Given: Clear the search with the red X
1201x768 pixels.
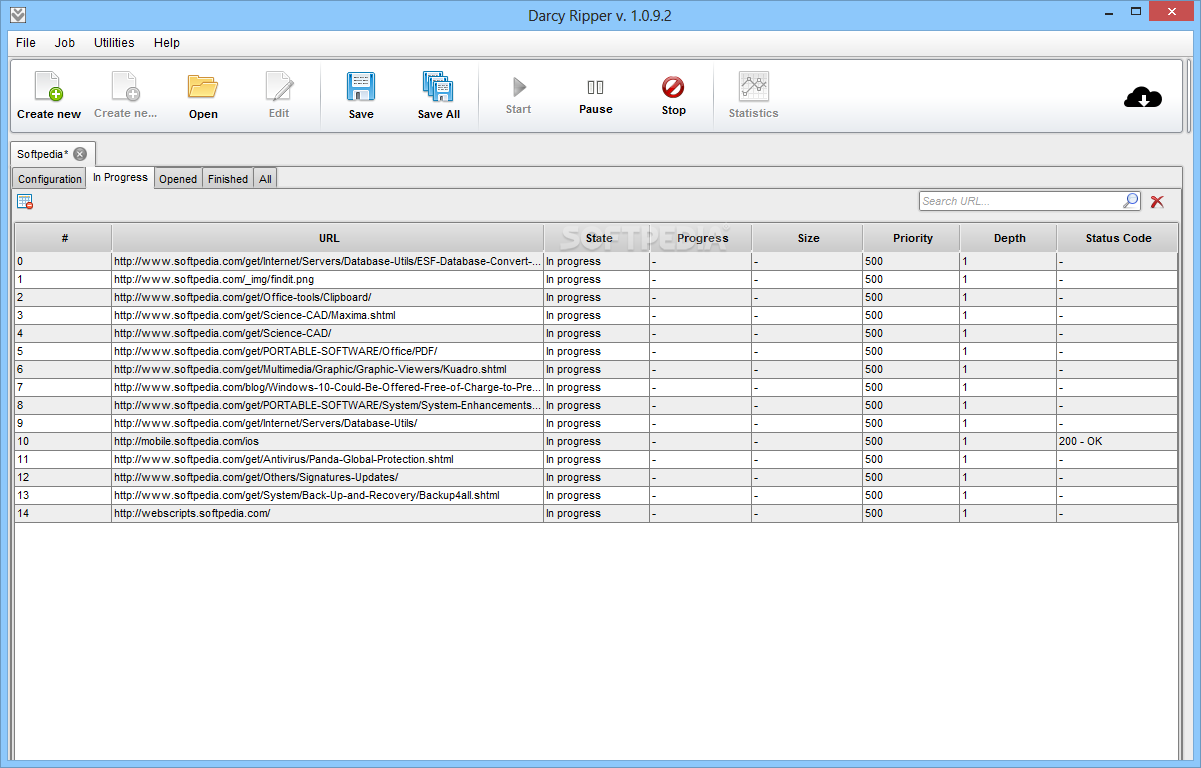Looking at the screenshot, I should (x=1157, y=201).
